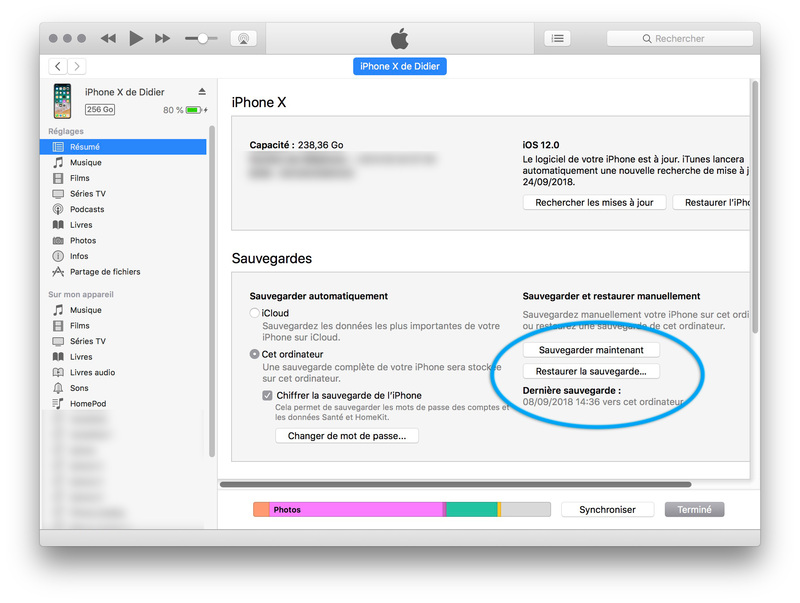Open Podcasts settings
800x603 pixels.
pos(123,209)
